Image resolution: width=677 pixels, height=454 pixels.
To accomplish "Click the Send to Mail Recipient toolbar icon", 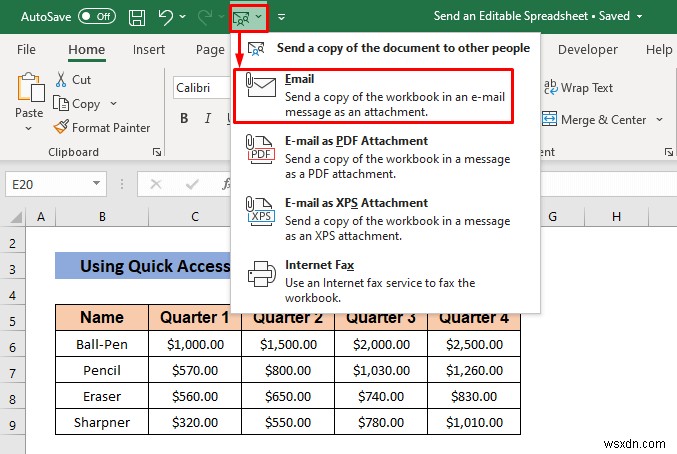I will [241, 18].
